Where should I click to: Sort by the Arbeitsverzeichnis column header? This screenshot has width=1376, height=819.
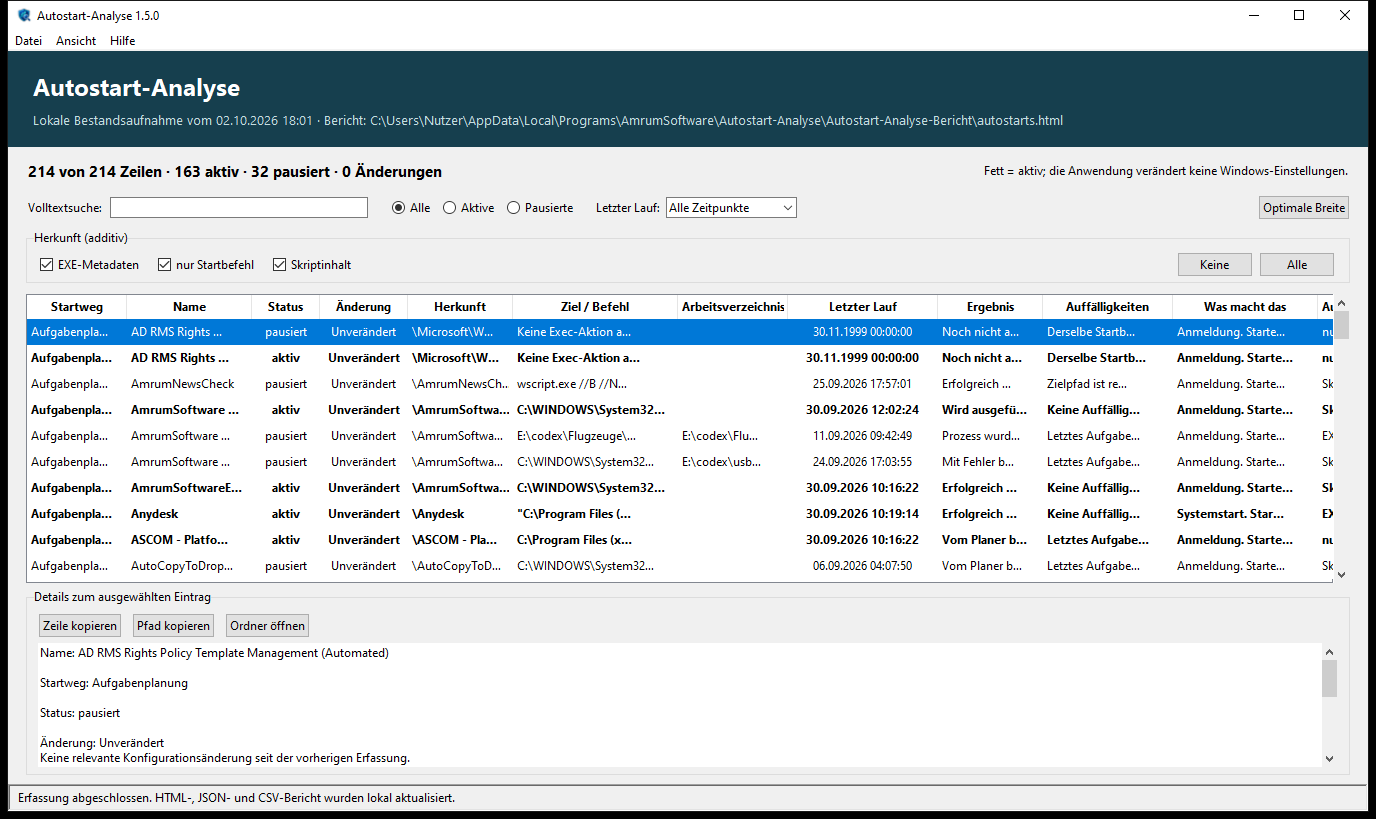(x=733, y=307)
